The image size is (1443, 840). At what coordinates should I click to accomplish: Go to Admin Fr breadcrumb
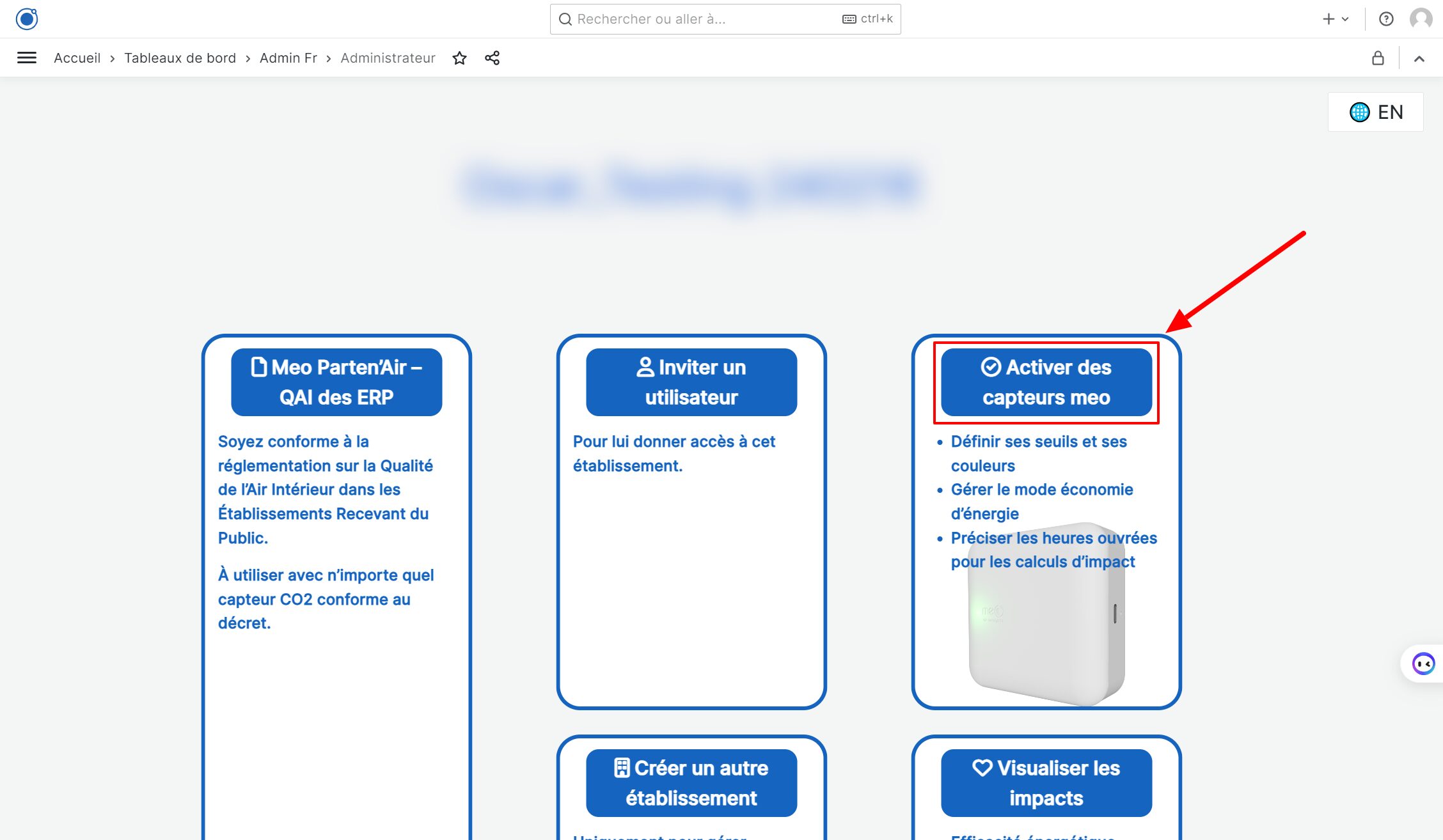point(288,58)
